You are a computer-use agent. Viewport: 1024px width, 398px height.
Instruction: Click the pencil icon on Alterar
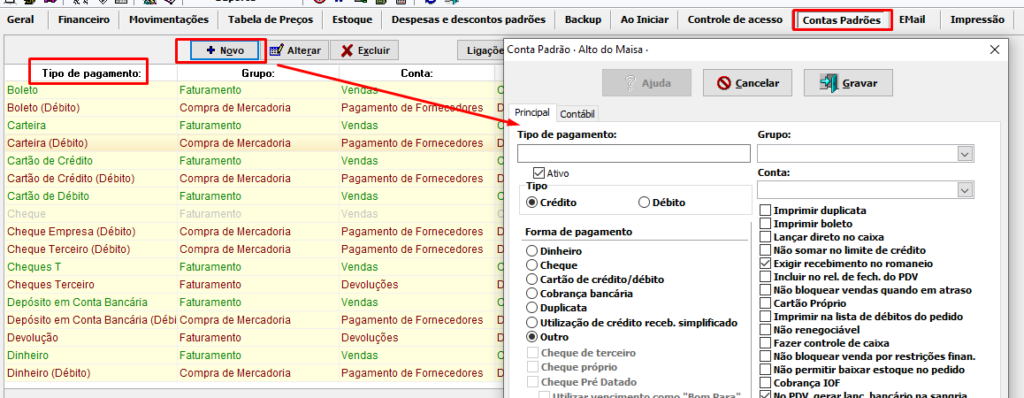276,50
